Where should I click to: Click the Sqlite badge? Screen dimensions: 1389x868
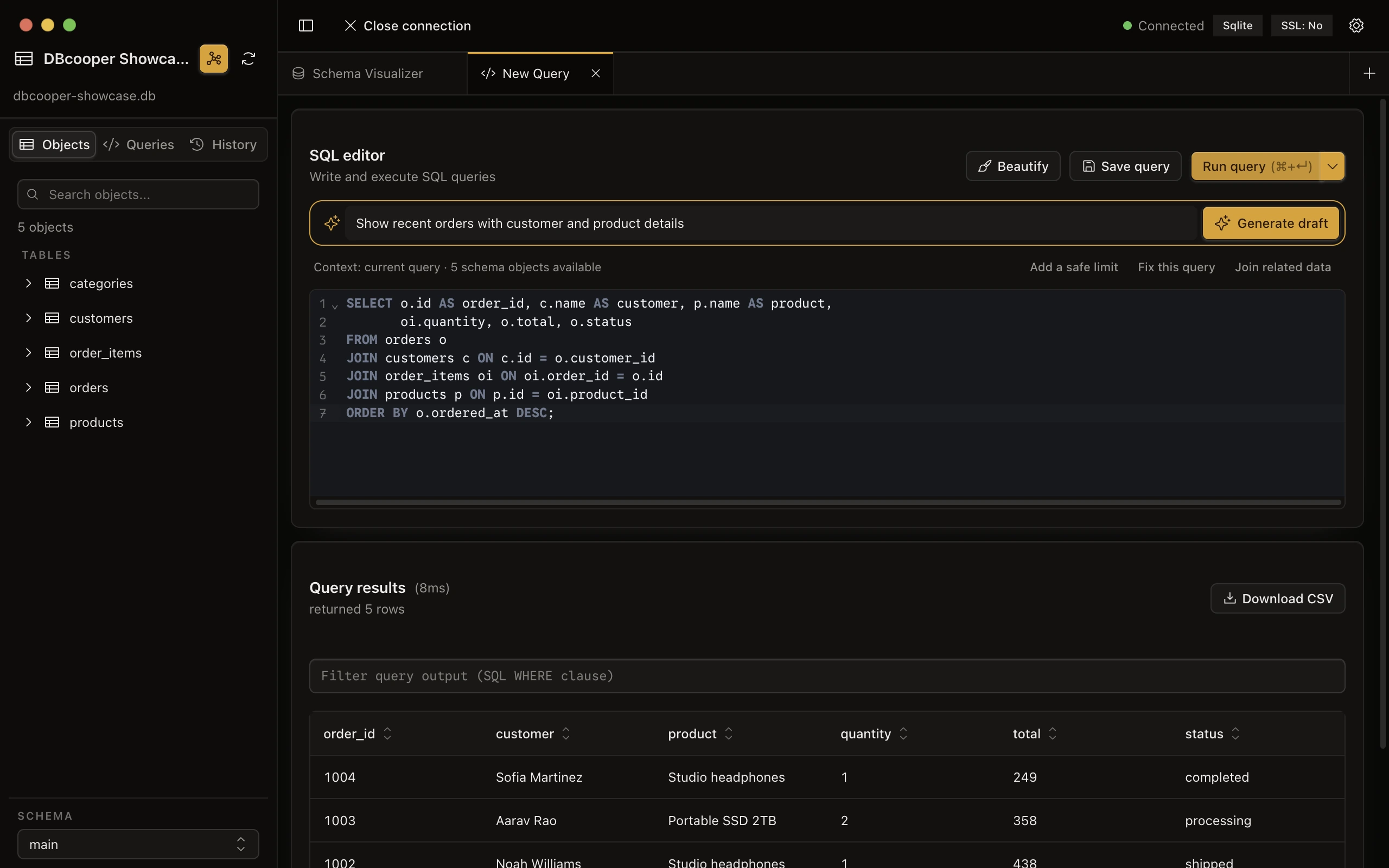pos(1238,25)
